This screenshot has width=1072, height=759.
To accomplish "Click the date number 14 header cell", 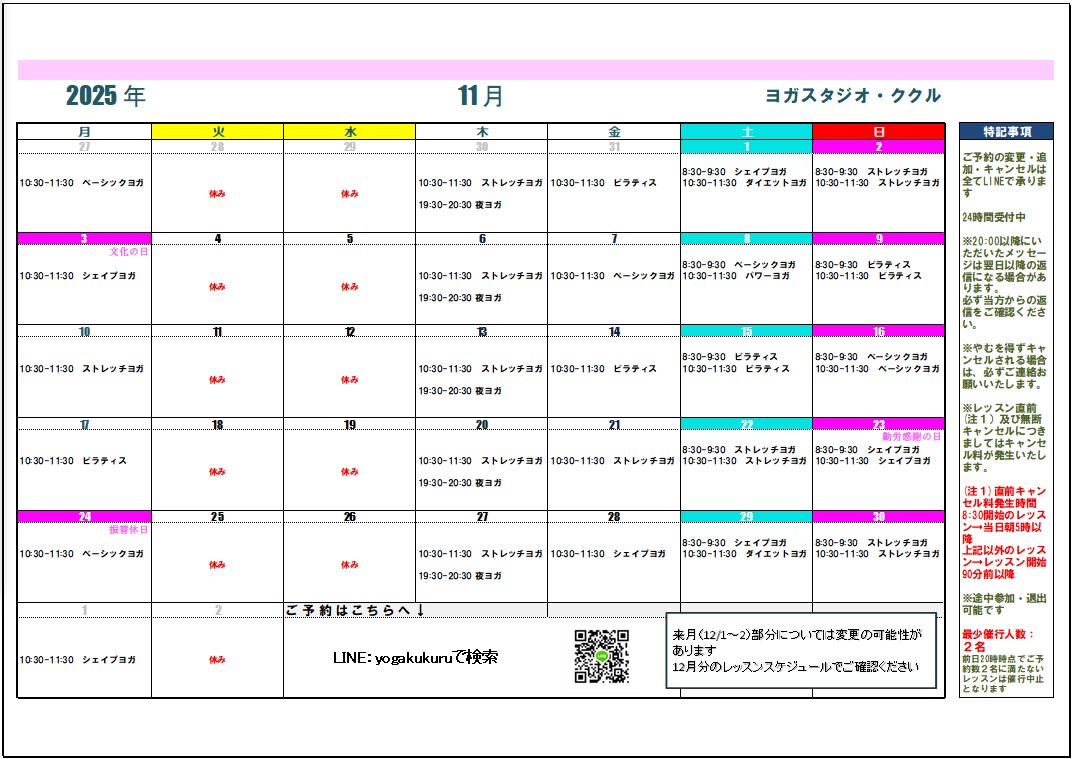I will click(x=614, y=332).
